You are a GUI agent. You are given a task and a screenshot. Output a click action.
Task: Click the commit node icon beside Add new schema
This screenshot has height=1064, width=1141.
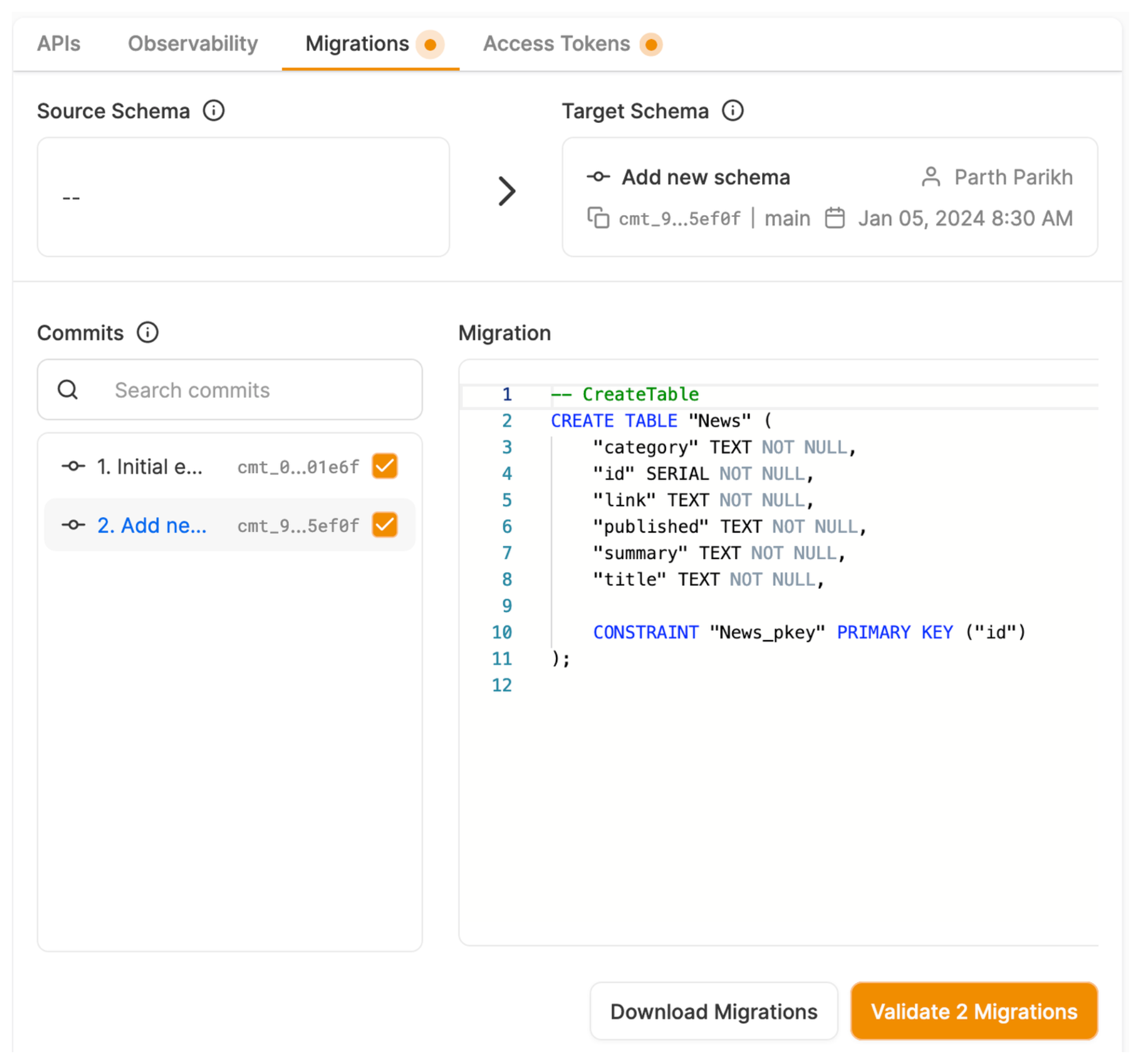[x=597, y=177]
